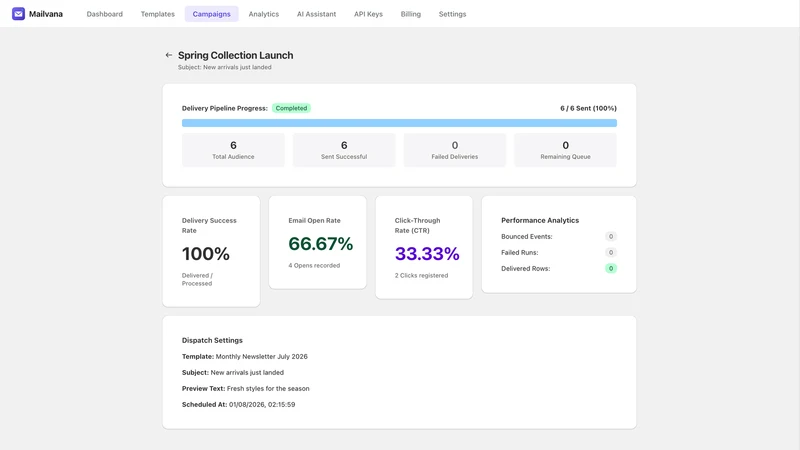Click the Remaining Queue stat card

click(x=565, y=150)
